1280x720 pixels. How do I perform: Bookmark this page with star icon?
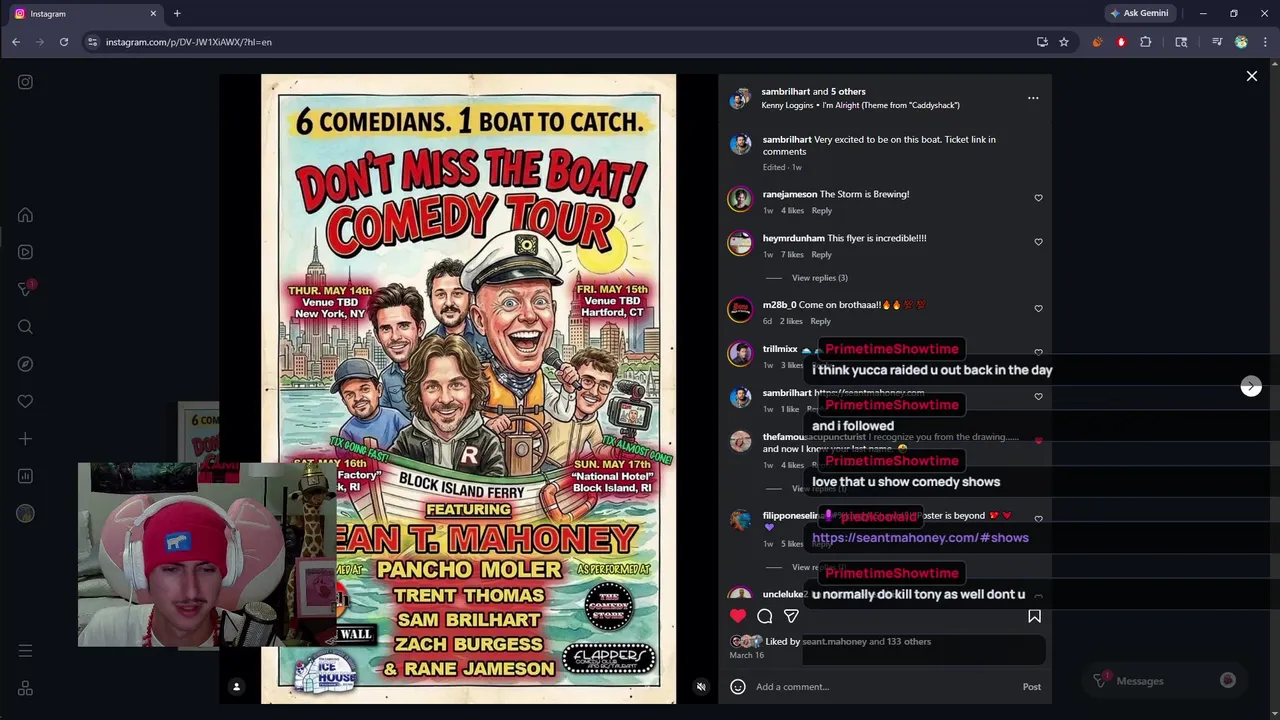[x=1064, y=42]
